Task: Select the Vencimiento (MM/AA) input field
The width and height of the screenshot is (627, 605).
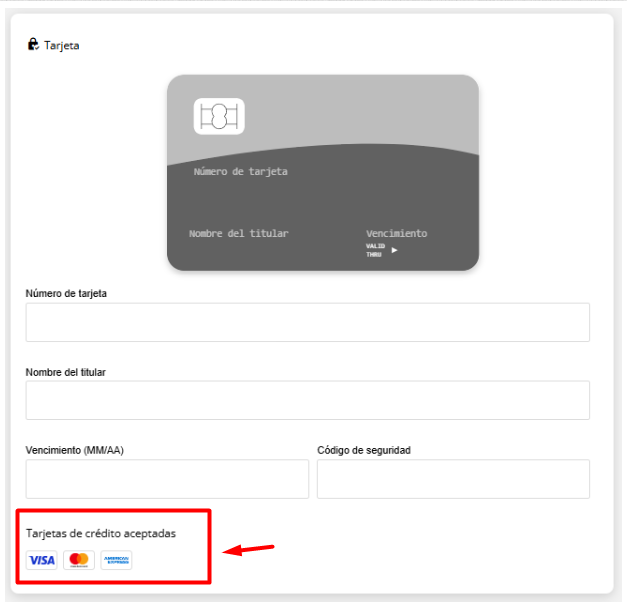Action: point(167,479)
